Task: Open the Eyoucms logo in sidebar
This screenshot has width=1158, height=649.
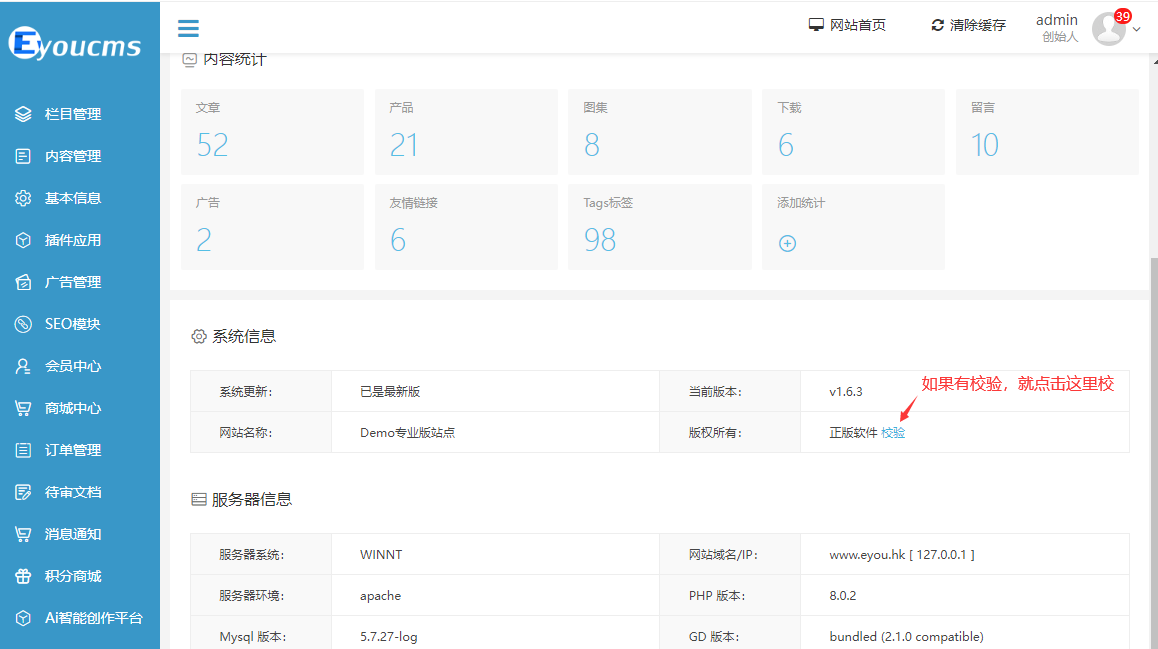Action: click(x=77, y=41)
